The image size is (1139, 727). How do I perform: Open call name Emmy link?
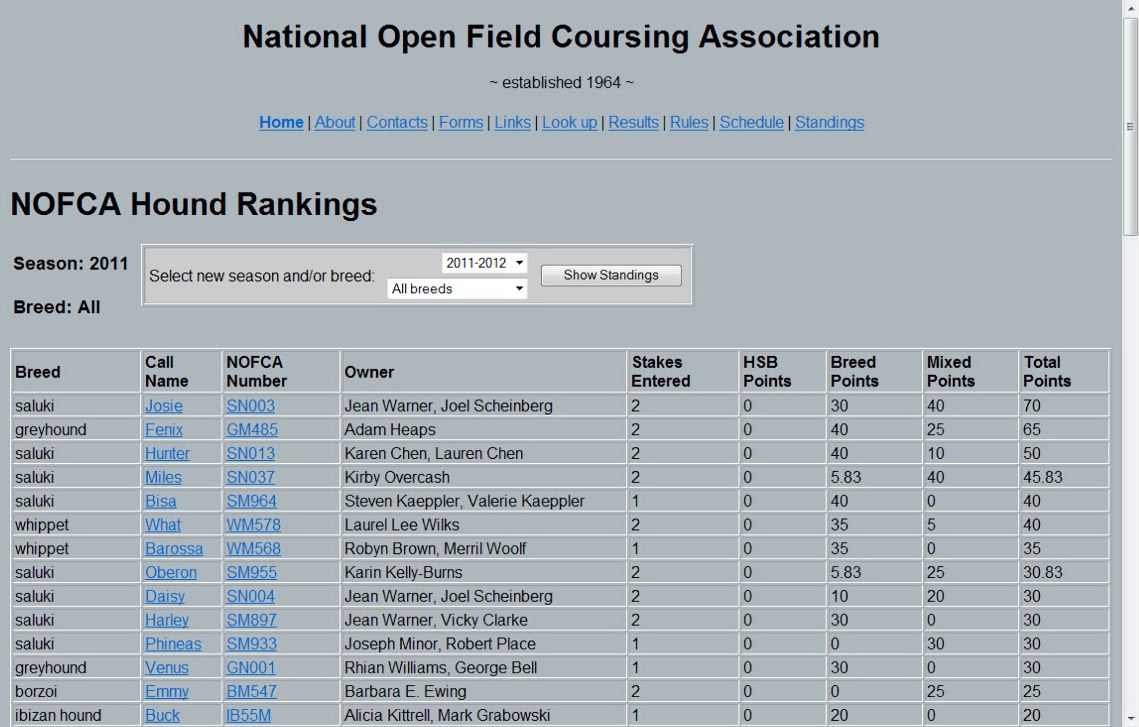(x=166, y=692)
